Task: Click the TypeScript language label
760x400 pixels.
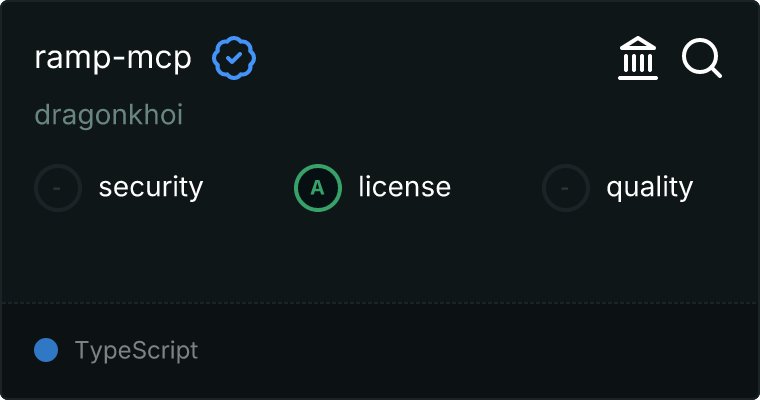Action: point(136,350)
